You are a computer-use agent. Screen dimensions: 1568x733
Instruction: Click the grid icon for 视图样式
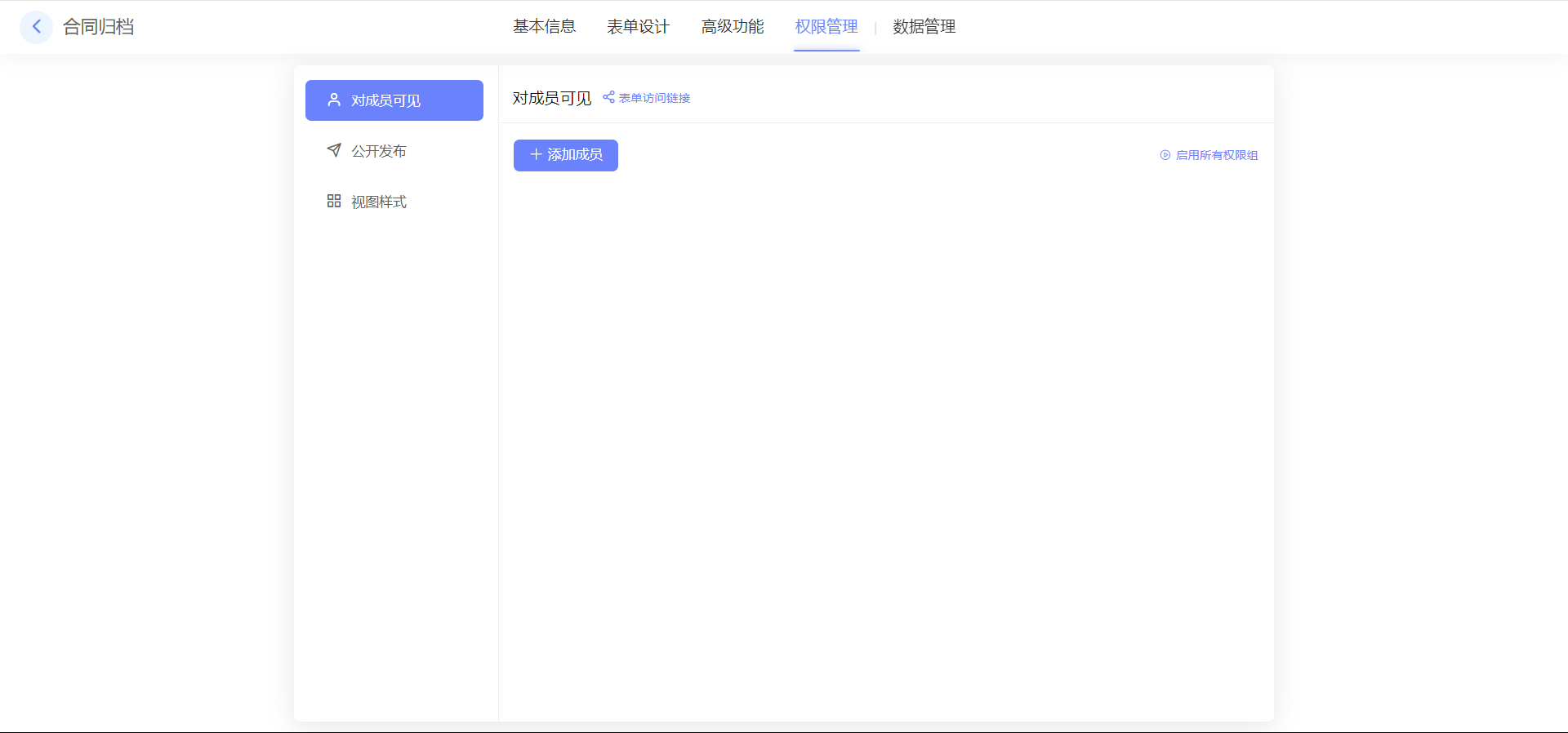point(334,201)
